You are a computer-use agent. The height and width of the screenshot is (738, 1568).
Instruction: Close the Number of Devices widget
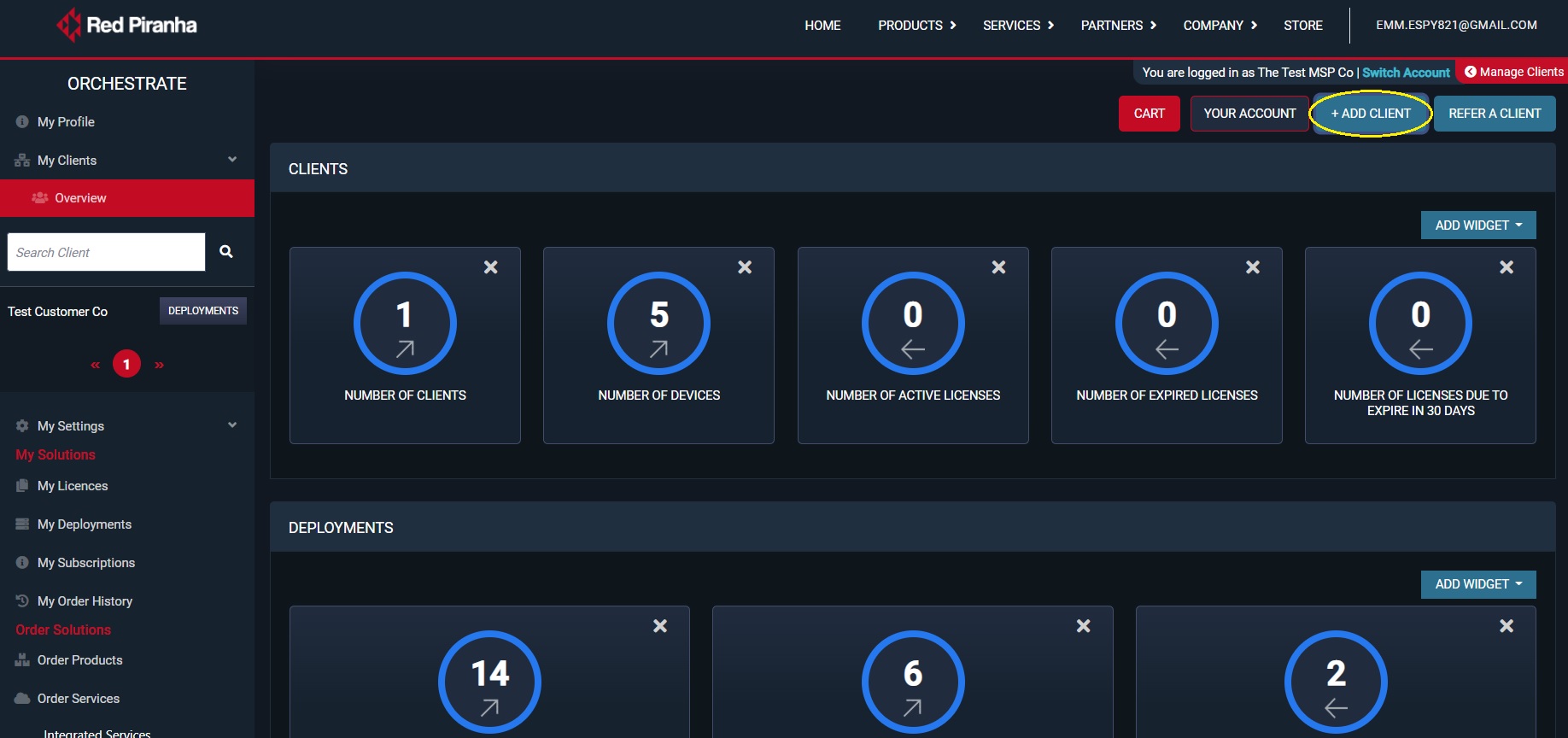pyautogui.click(x=745, y=267)
